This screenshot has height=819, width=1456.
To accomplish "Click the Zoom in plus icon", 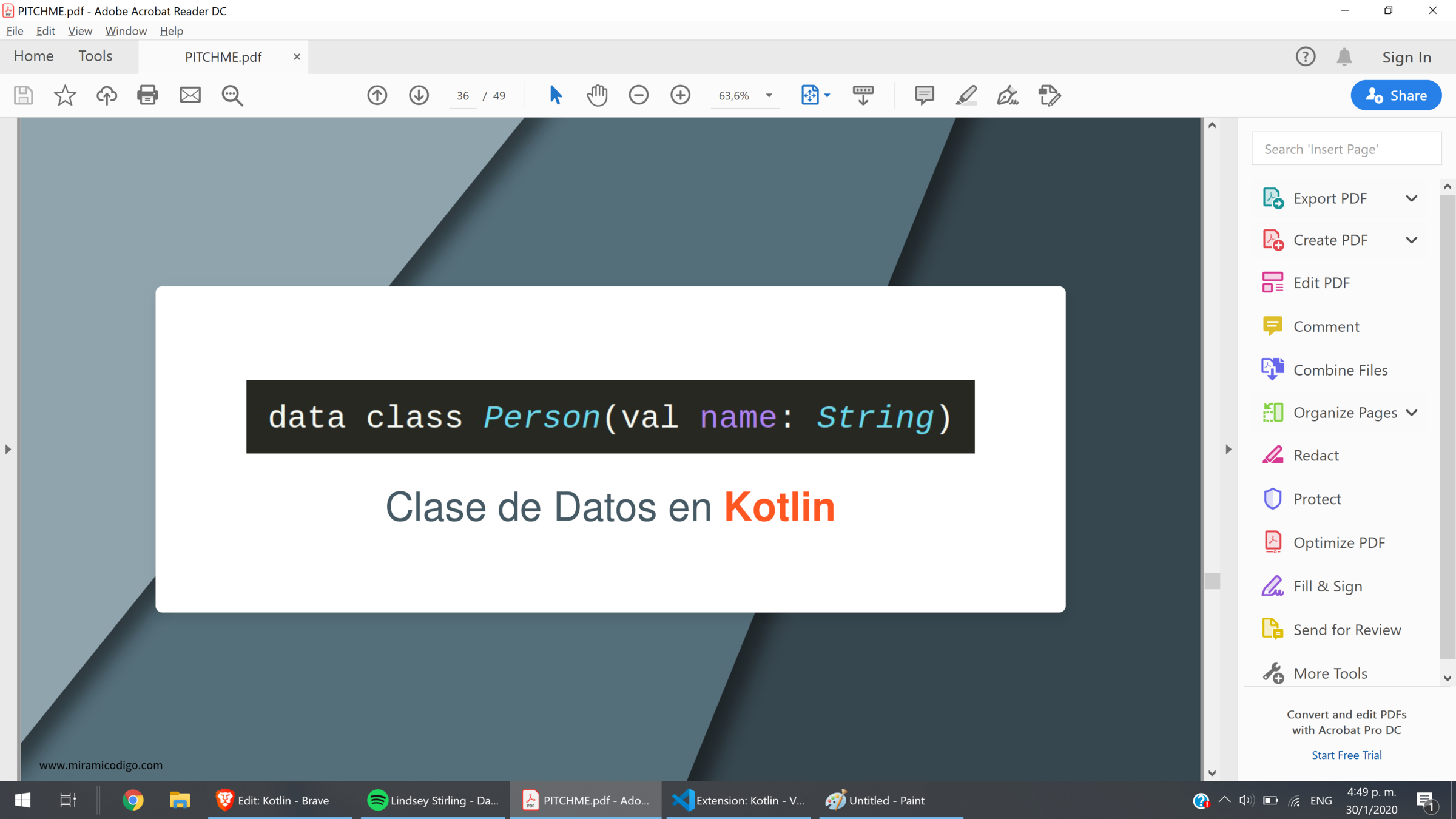I will (680, 95).
